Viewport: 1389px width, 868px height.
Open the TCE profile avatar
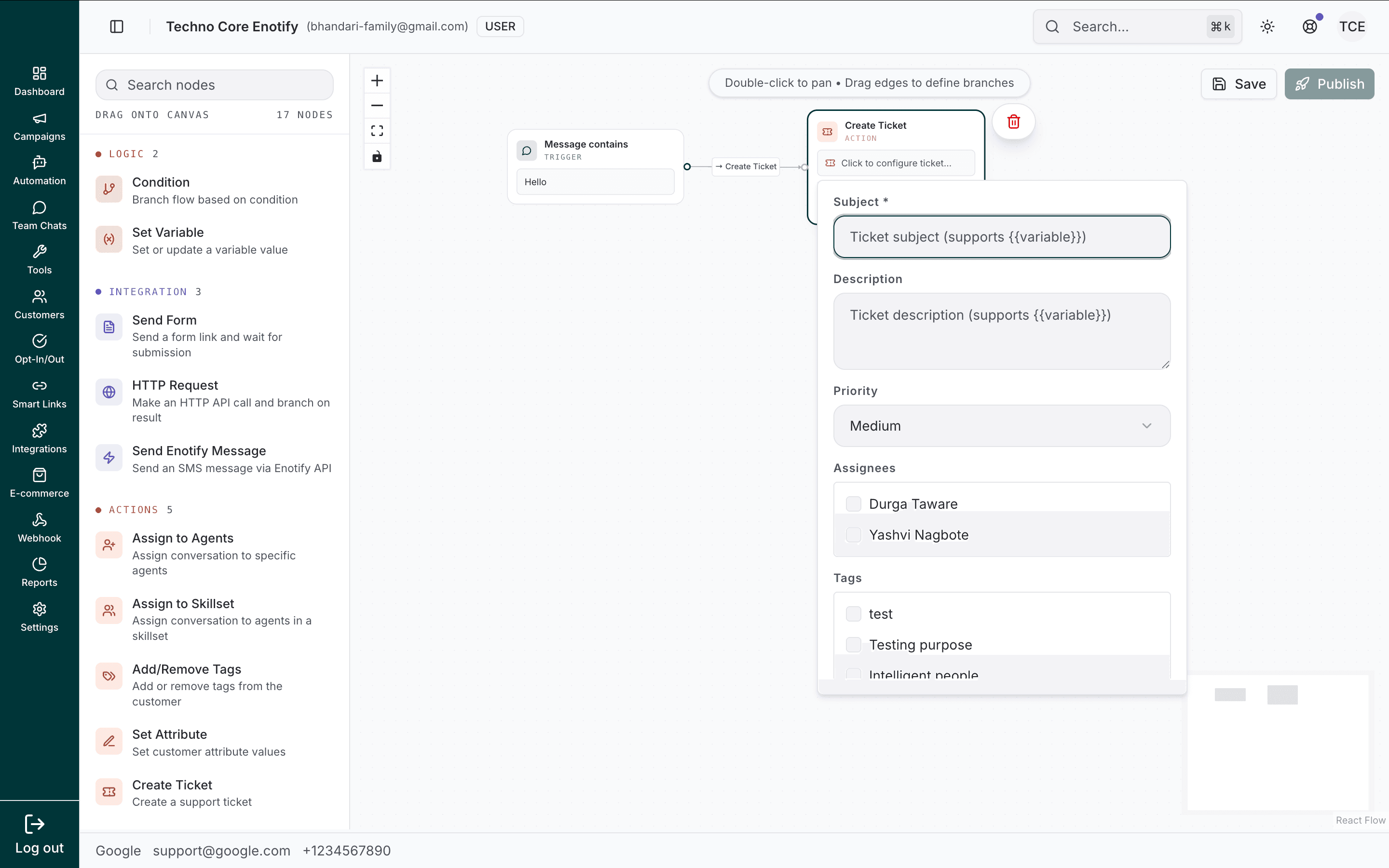pyautogui.click(x=1352, y=27)
